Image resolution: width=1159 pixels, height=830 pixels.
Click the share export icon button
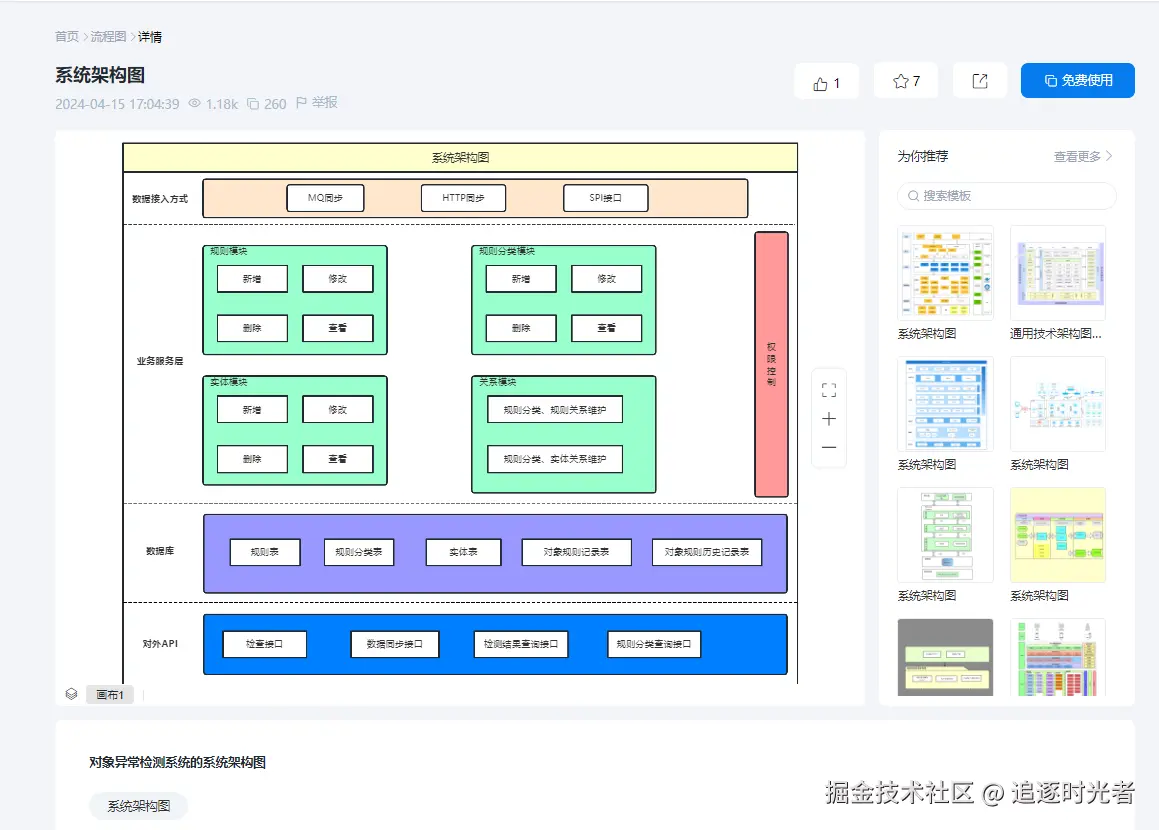[x=980, y=82]
